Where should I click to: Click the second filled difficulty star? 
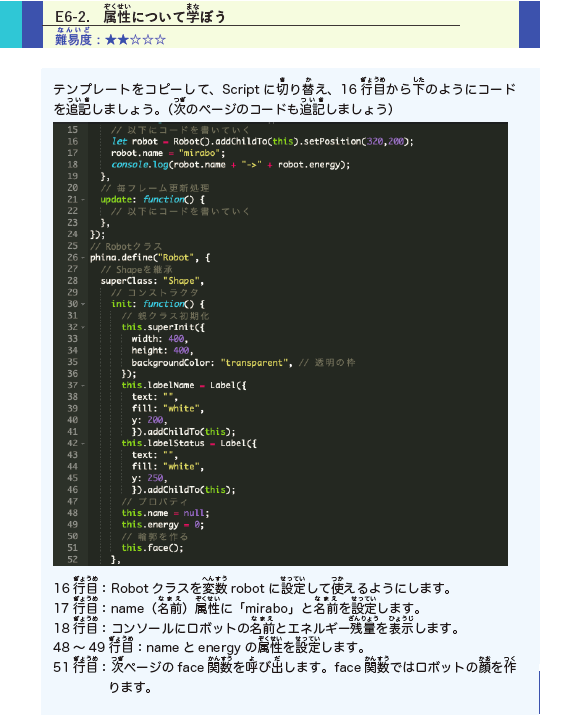pyautogui.click(x=123, y=40)
